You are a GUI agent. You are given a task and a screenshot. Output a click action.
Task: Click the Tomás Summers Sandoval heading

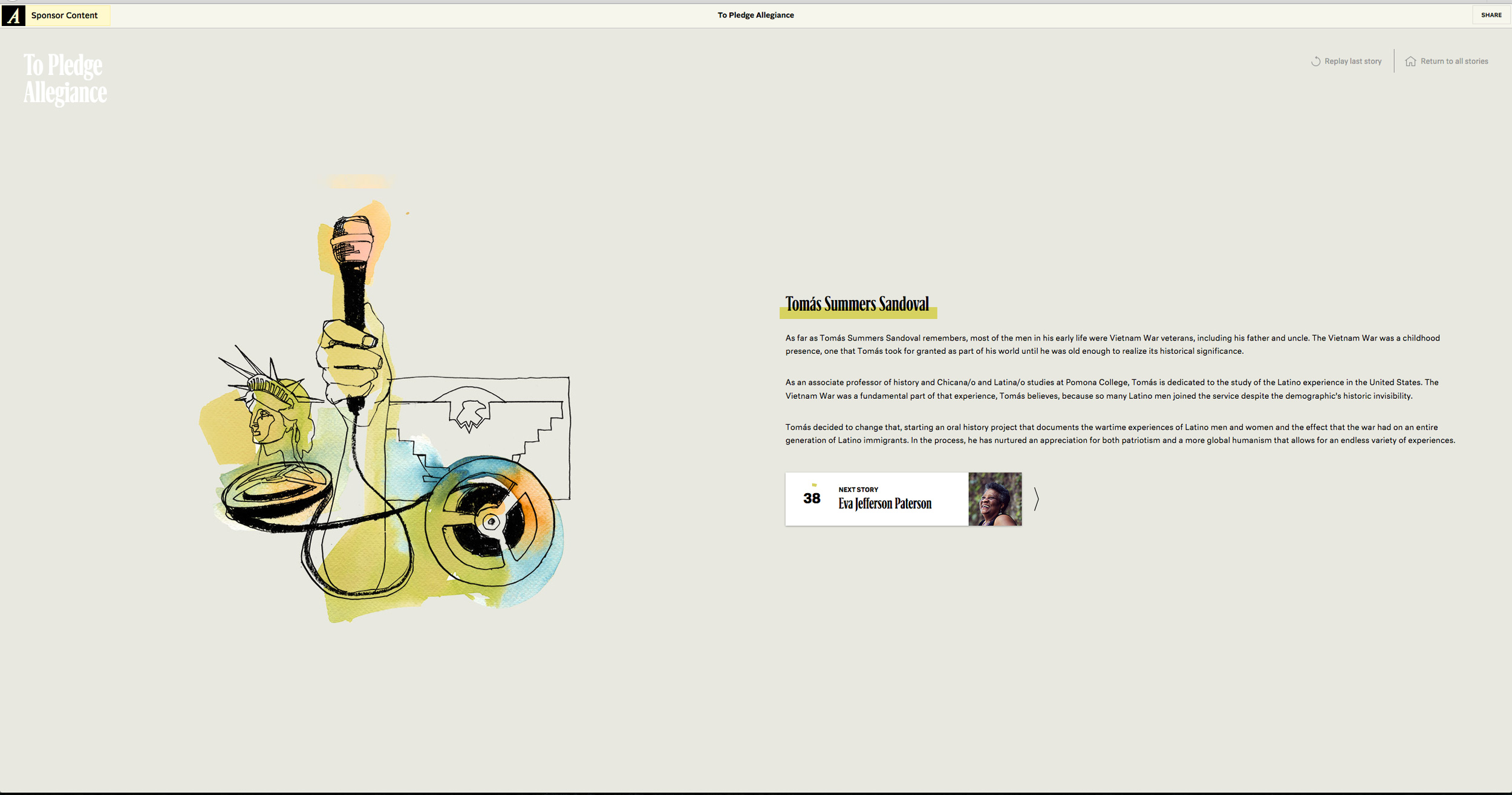857,304
